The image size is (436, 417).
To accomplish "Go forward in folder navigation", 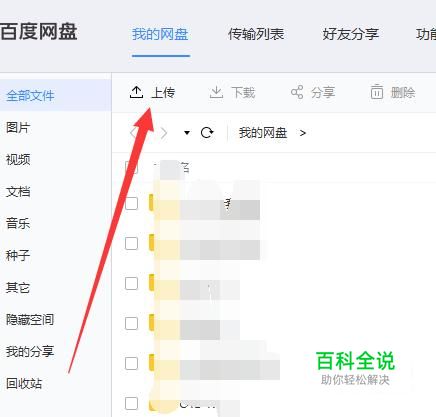I will (x=163, y=133).
